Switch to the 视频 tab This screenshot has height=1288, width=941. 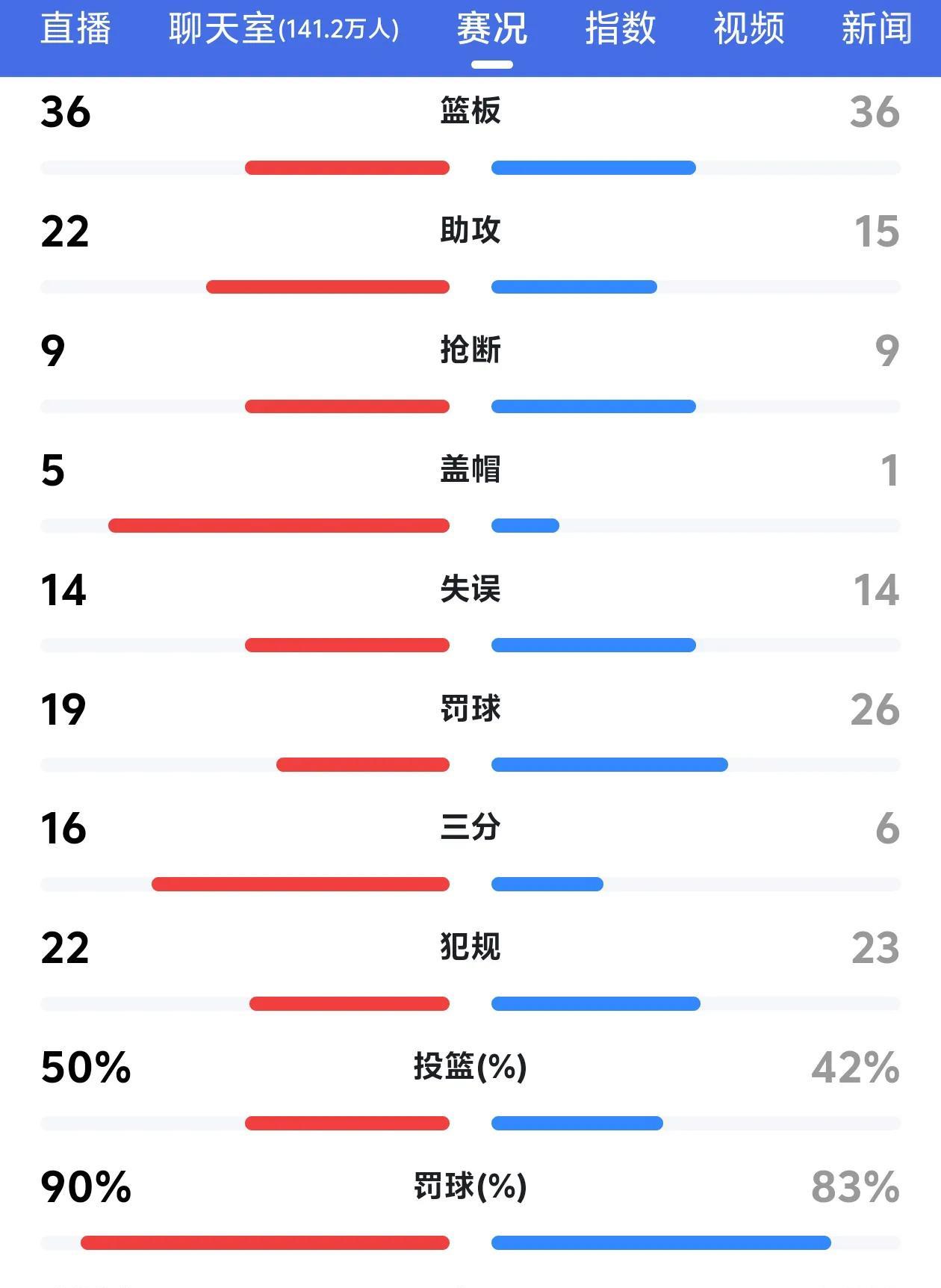748,29
